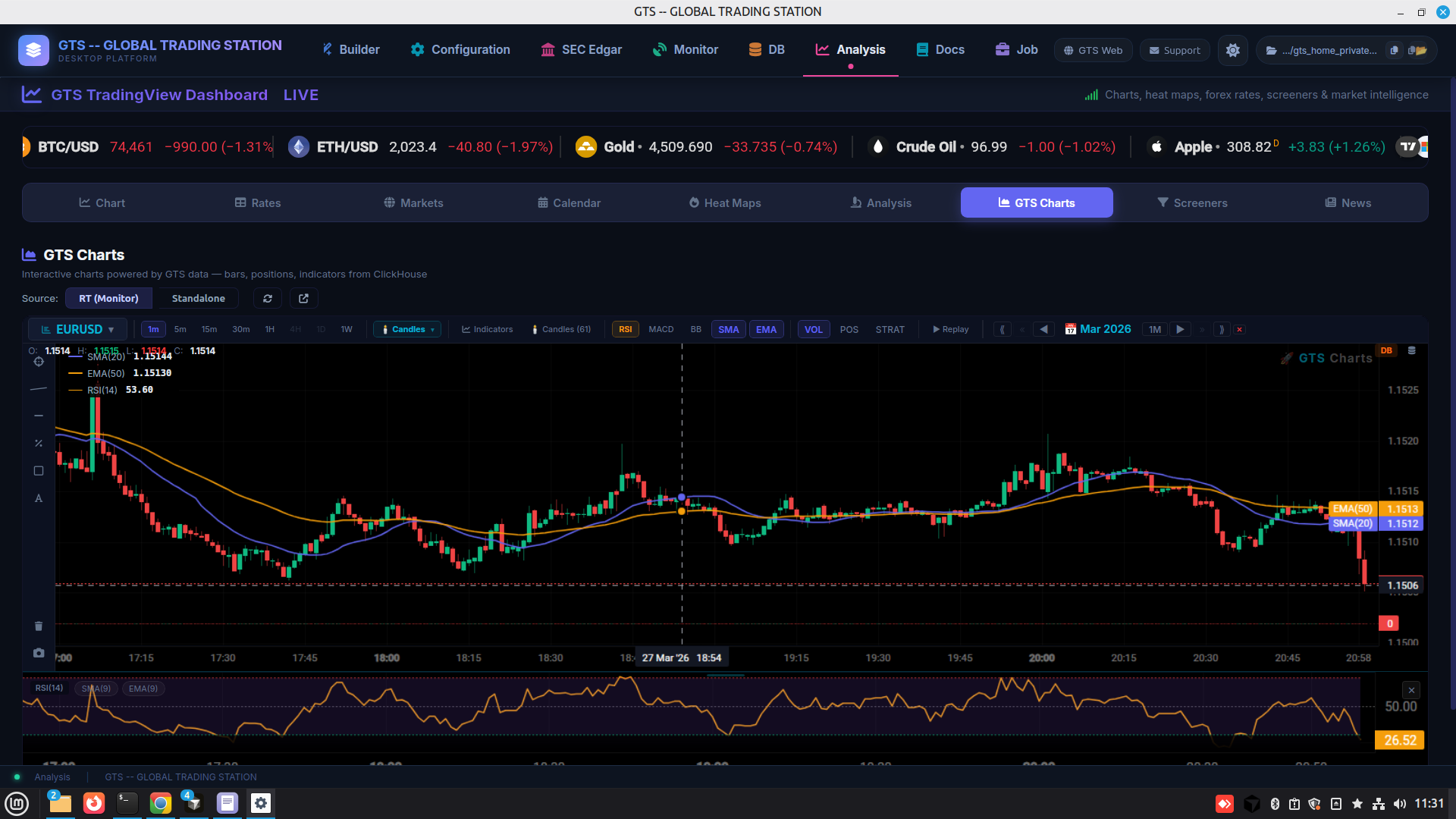1456x819 pixels.
Task: Click the copy path icon in header
Action: [x=1394, y=50]
